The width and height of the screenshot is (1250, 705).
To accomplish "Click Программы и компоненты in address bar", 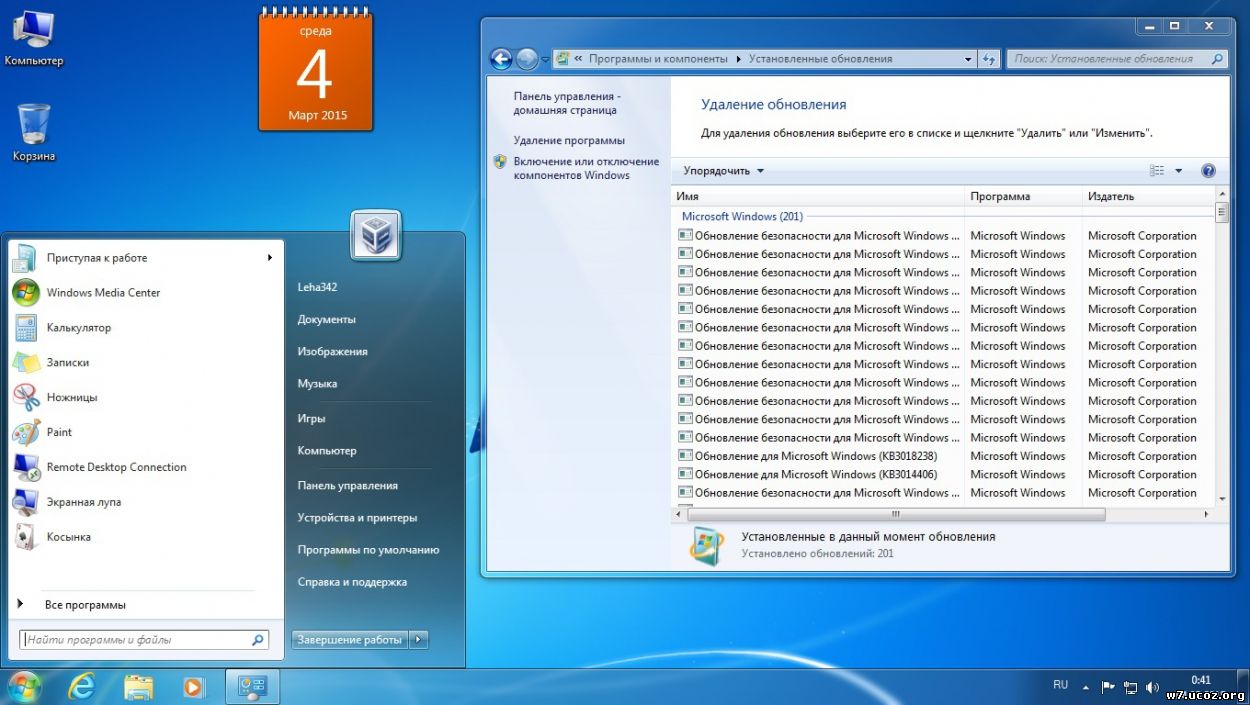I will [658, 59].
